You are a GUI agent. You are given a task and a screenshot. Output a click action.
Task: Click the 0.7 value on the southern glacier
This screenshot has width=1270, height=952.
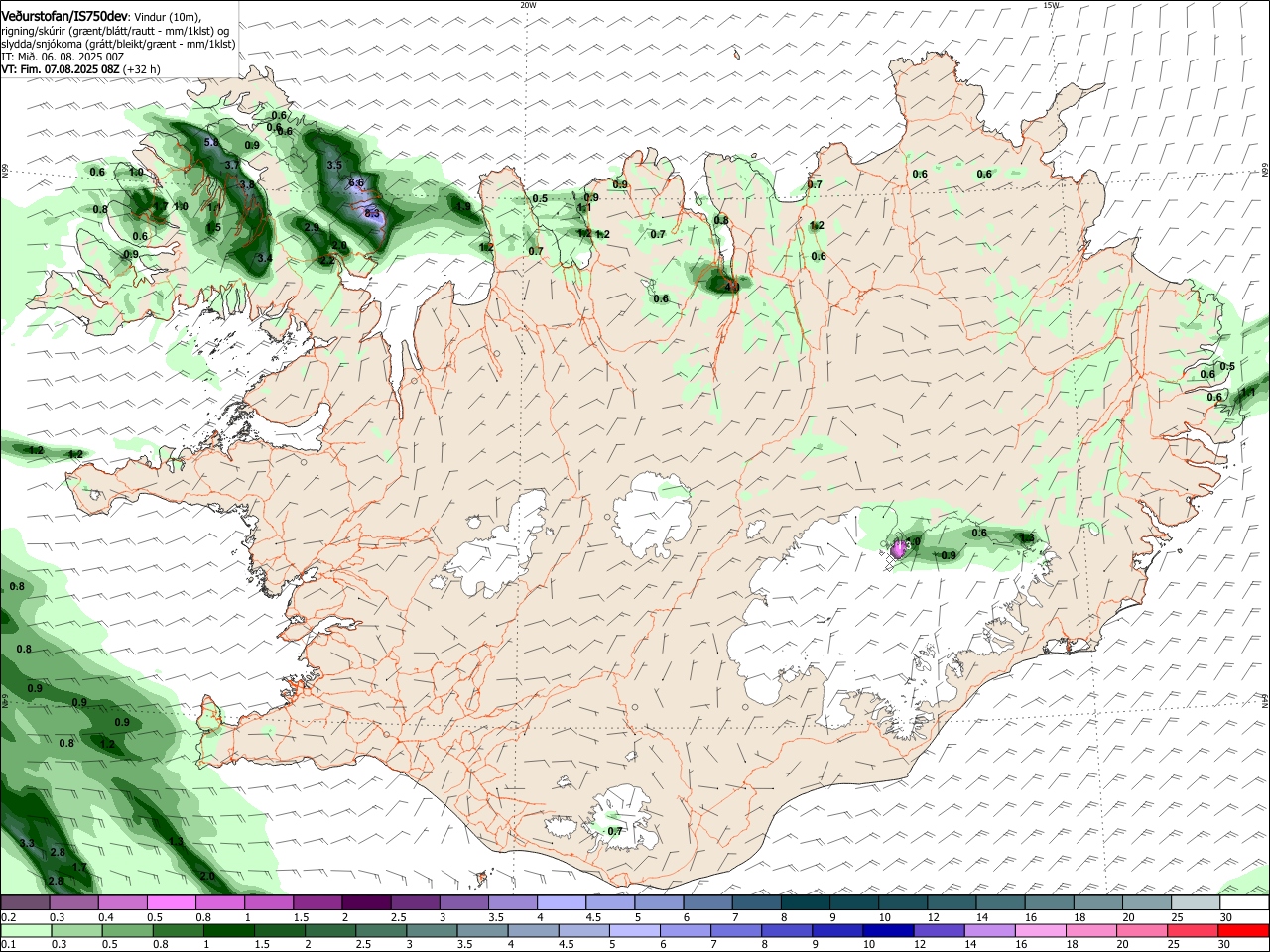click(x=615, y=831)
